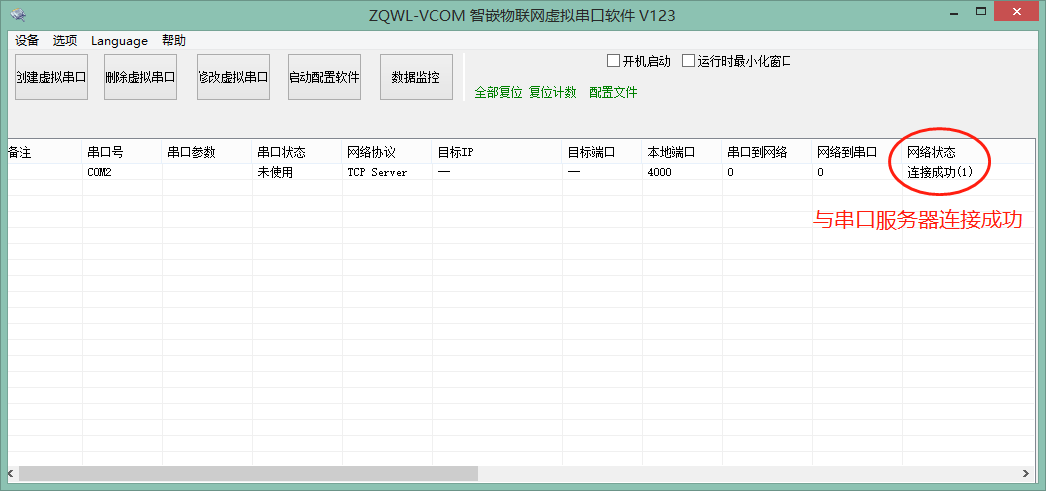Screen dimensions: 1046x491
Task: Click the 连接成功(1) network status cell
Action: [x=969, y=172]
